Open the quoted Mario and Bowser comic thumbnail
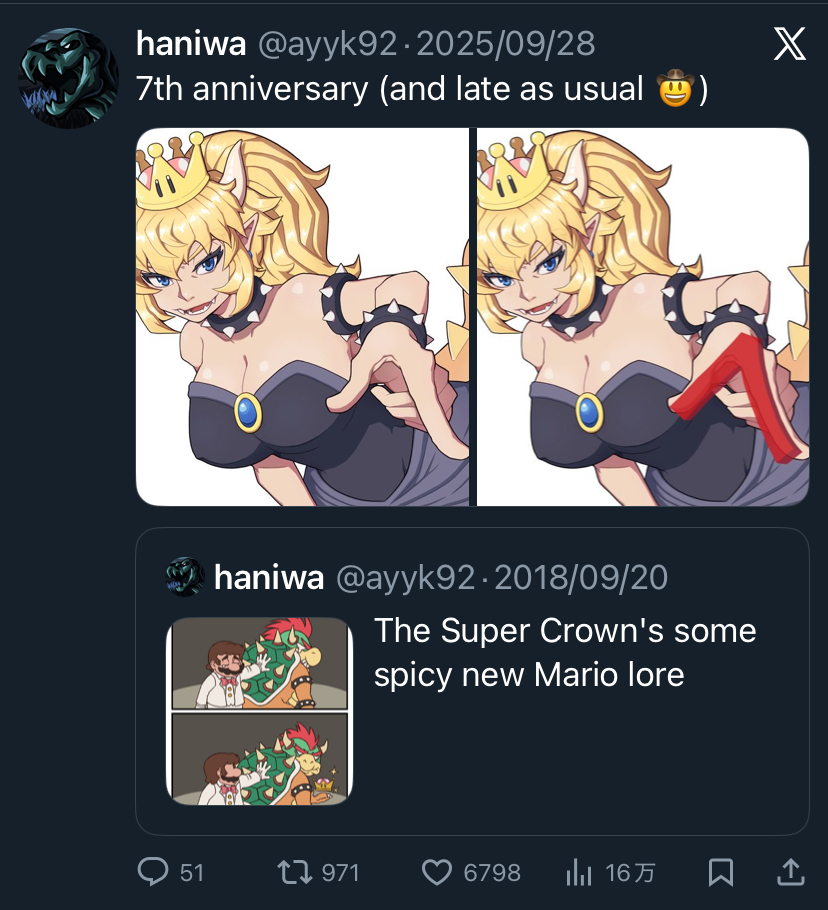The image size is (828, 910). tap(259, 711)
